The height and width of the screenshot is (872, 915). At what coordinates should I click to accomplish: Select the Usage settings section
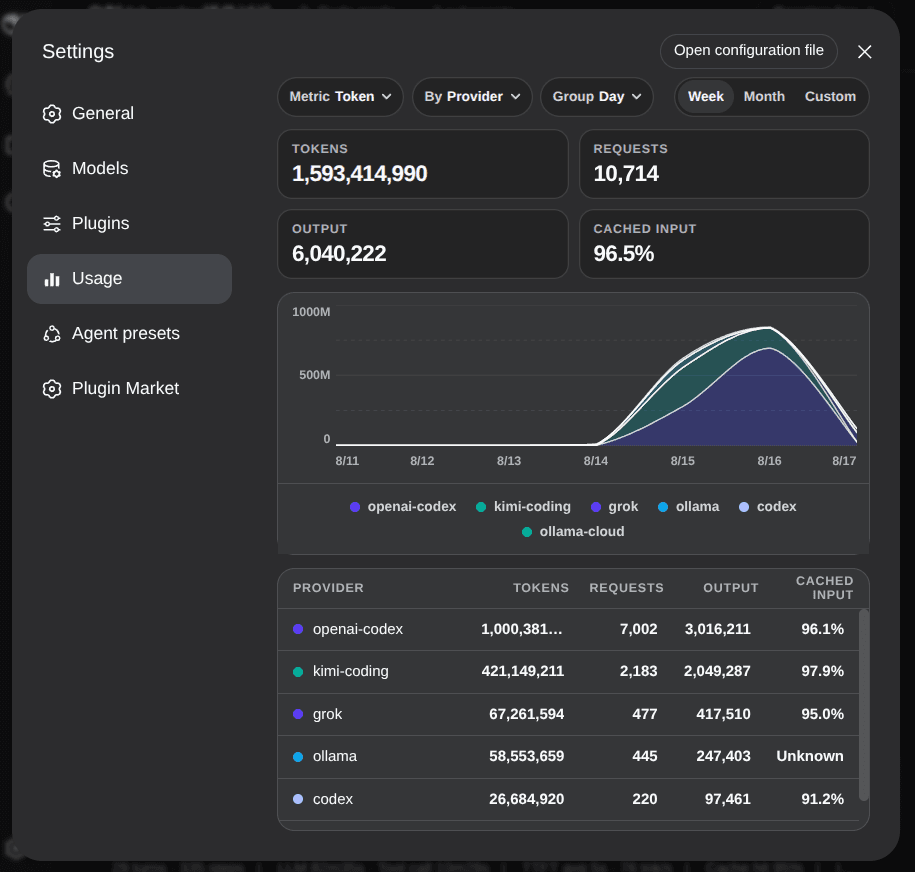point(130,278)
